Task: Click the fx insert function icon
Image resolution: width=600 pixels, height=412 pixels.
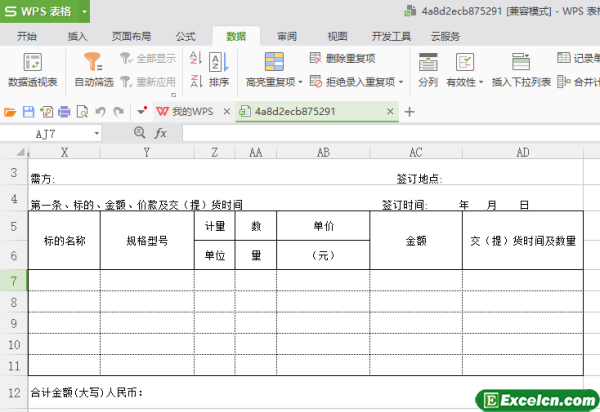Action: (160, 132)
